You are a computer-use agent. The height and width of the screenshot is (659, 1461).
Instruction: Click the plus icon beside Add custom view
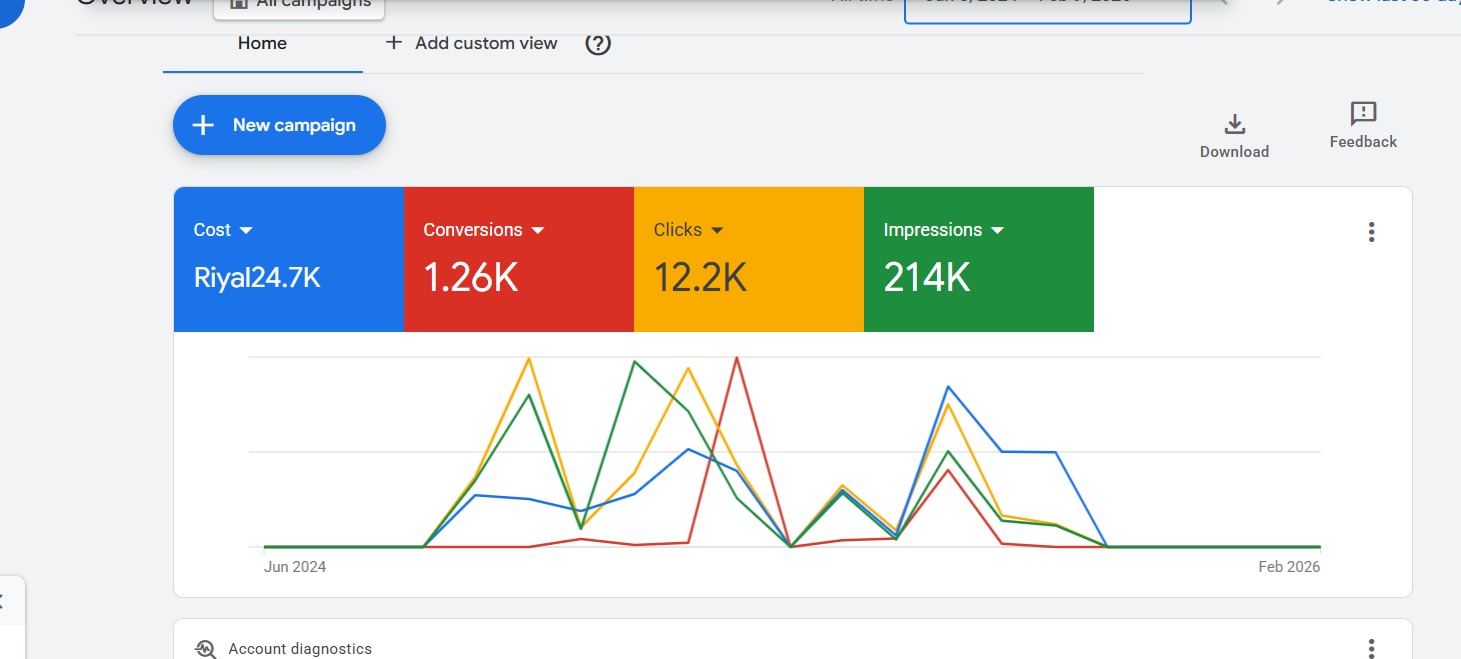tap(394, 43)
